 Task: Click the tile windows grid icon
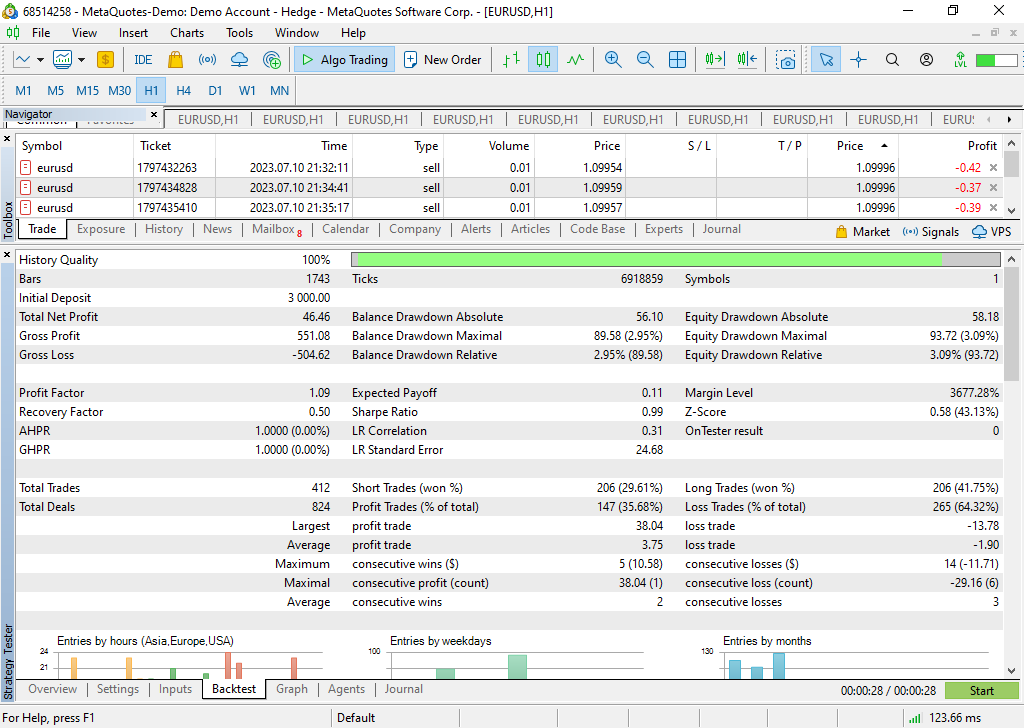(x=677, y=60)
